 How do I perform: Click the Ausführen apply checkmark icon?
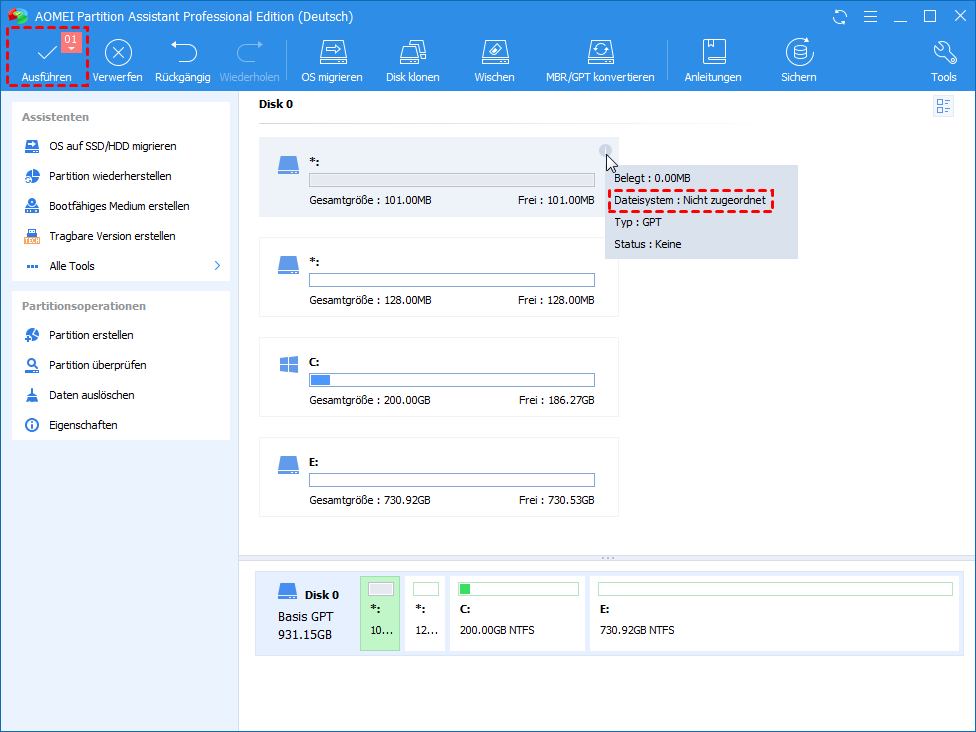[47, 54]
